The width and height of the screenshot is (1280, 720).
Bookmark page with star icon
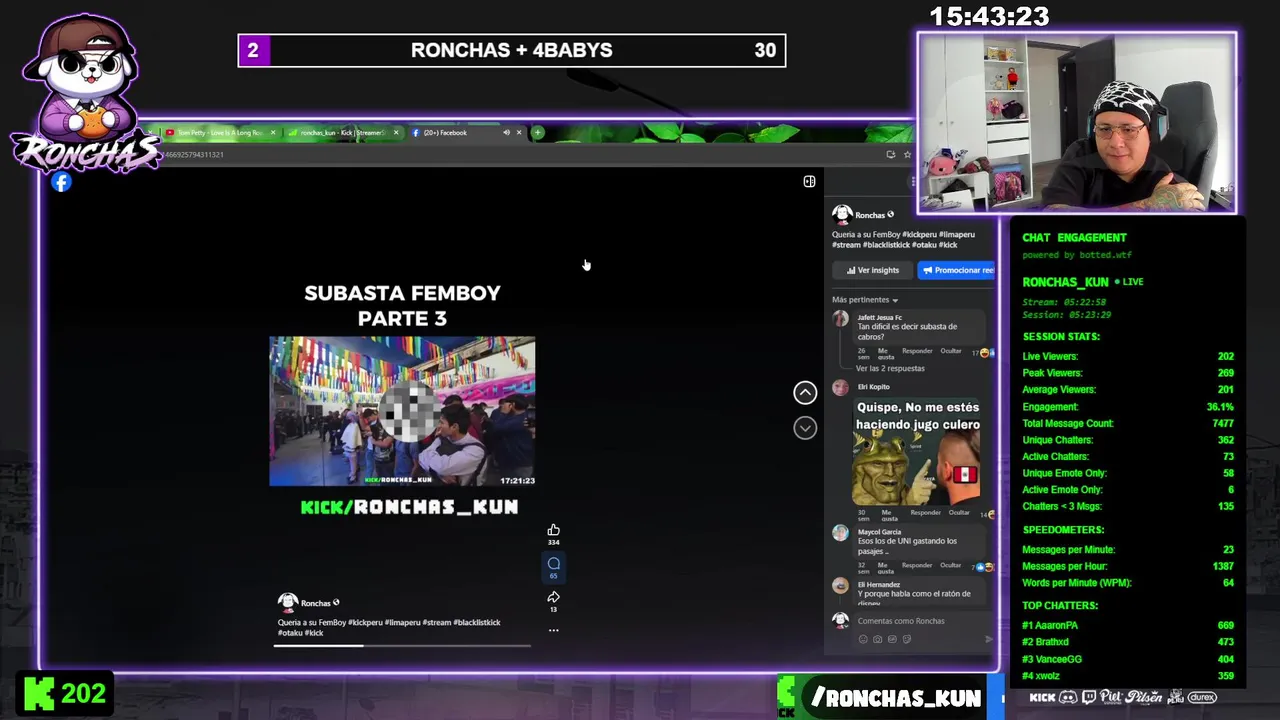(907, 154)
